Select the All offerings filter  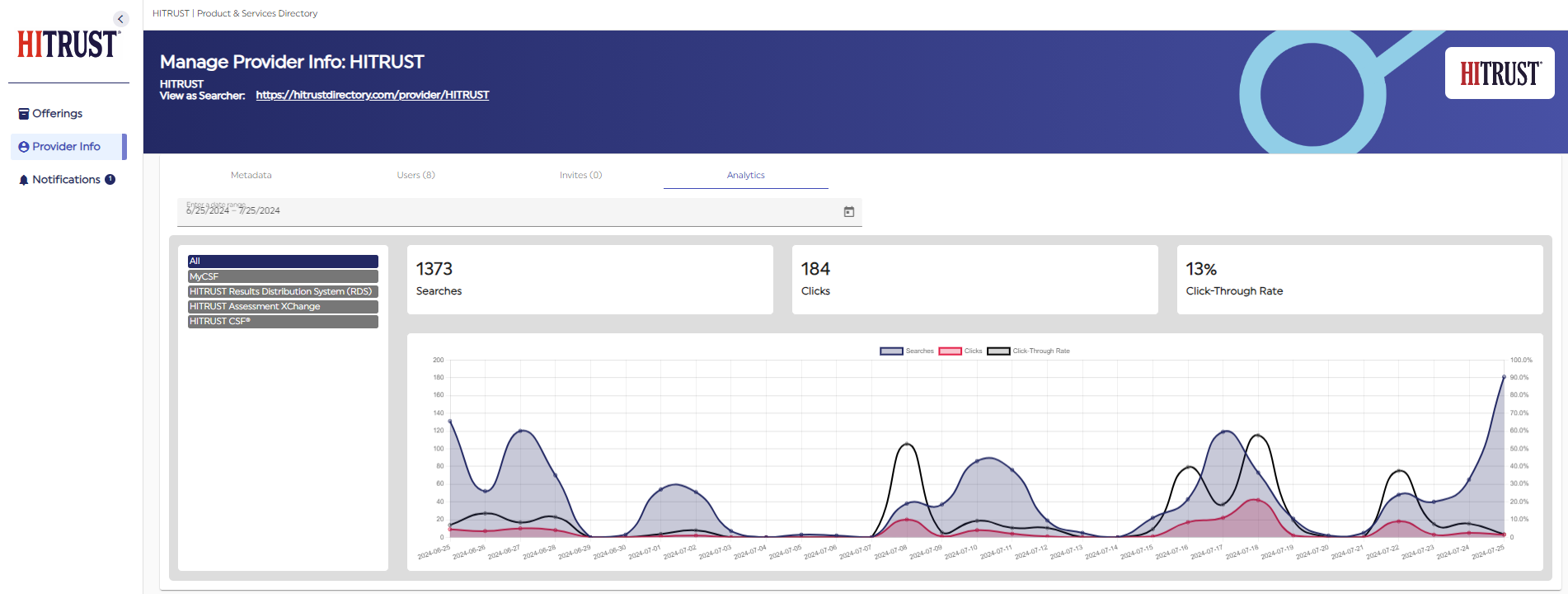tap(283, 261)
